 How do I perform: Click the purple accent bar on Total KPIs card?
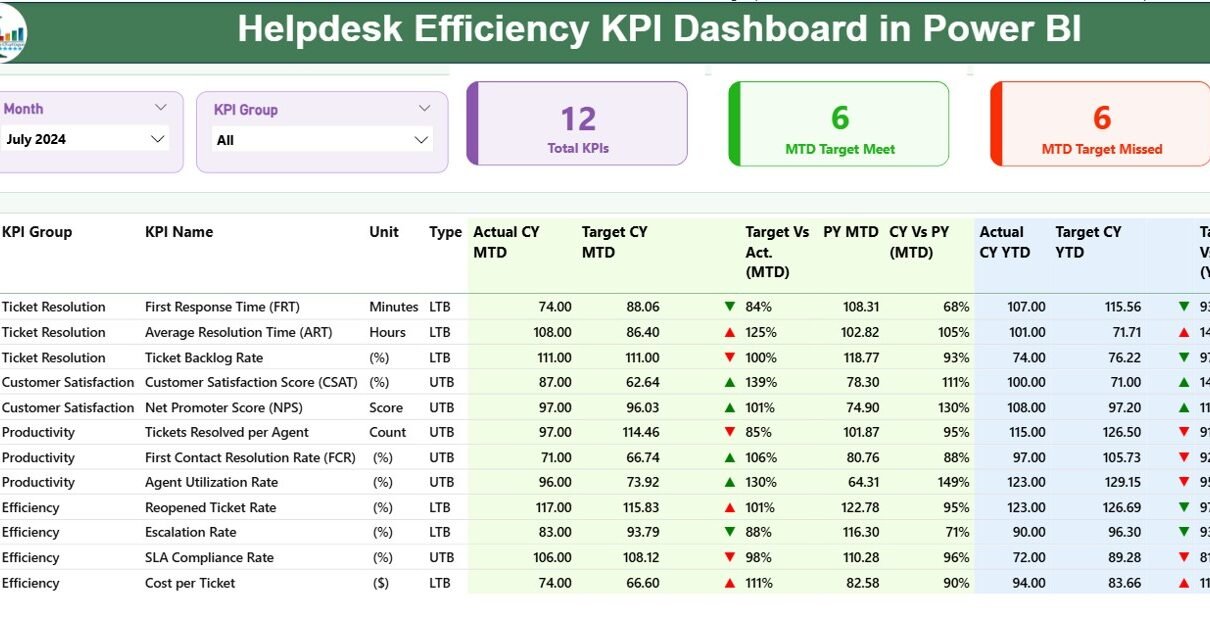coord(472,124)
